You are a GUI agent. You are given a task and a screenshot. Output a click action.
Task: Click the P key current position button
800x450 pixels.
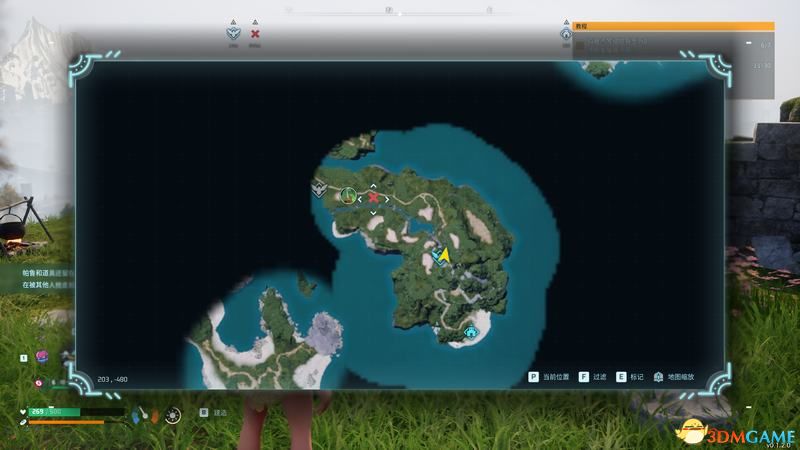pyautogui.click(x=533, y=377)
